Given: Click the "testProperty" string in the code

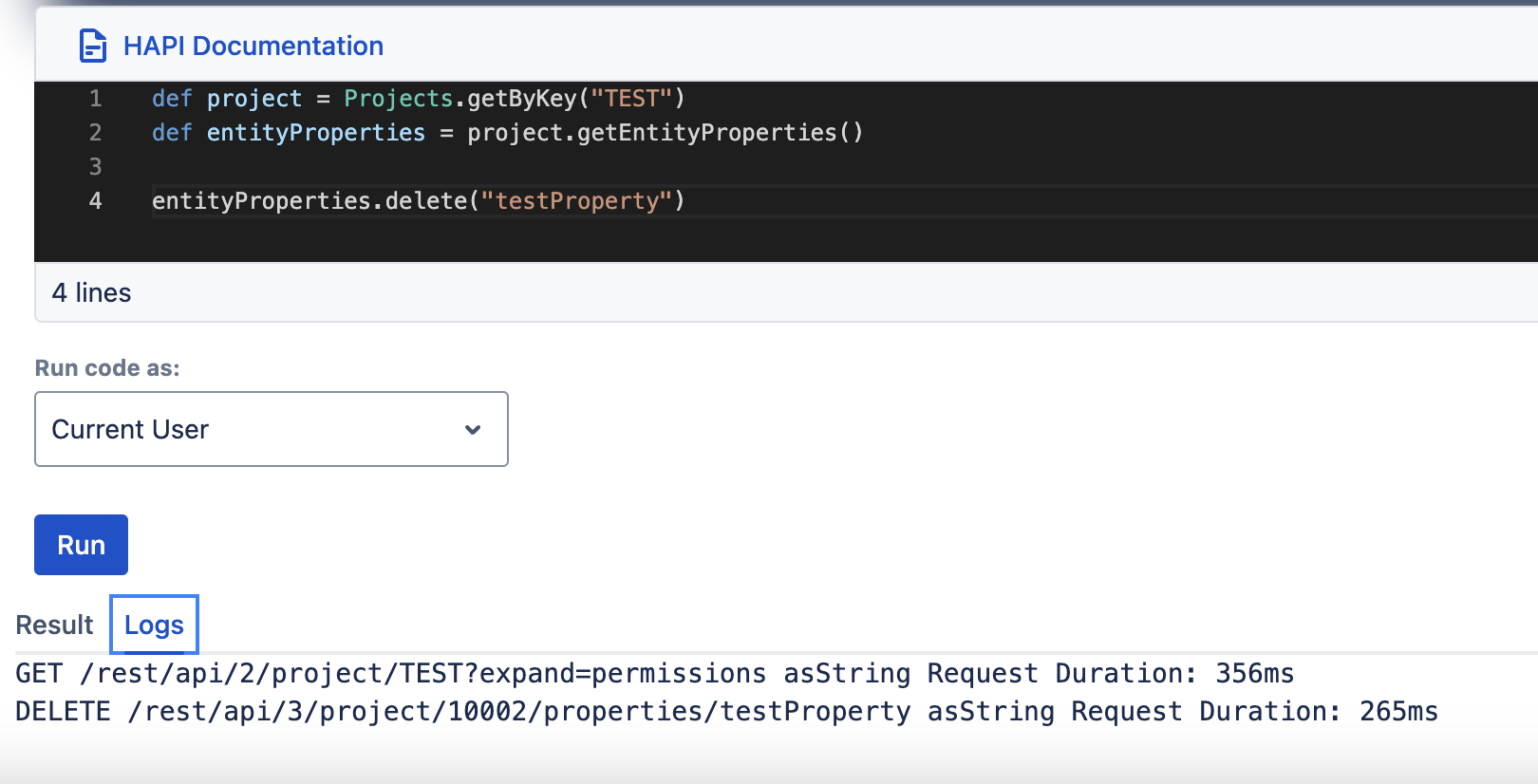Looking at the screenshot, I should point(577,201).
